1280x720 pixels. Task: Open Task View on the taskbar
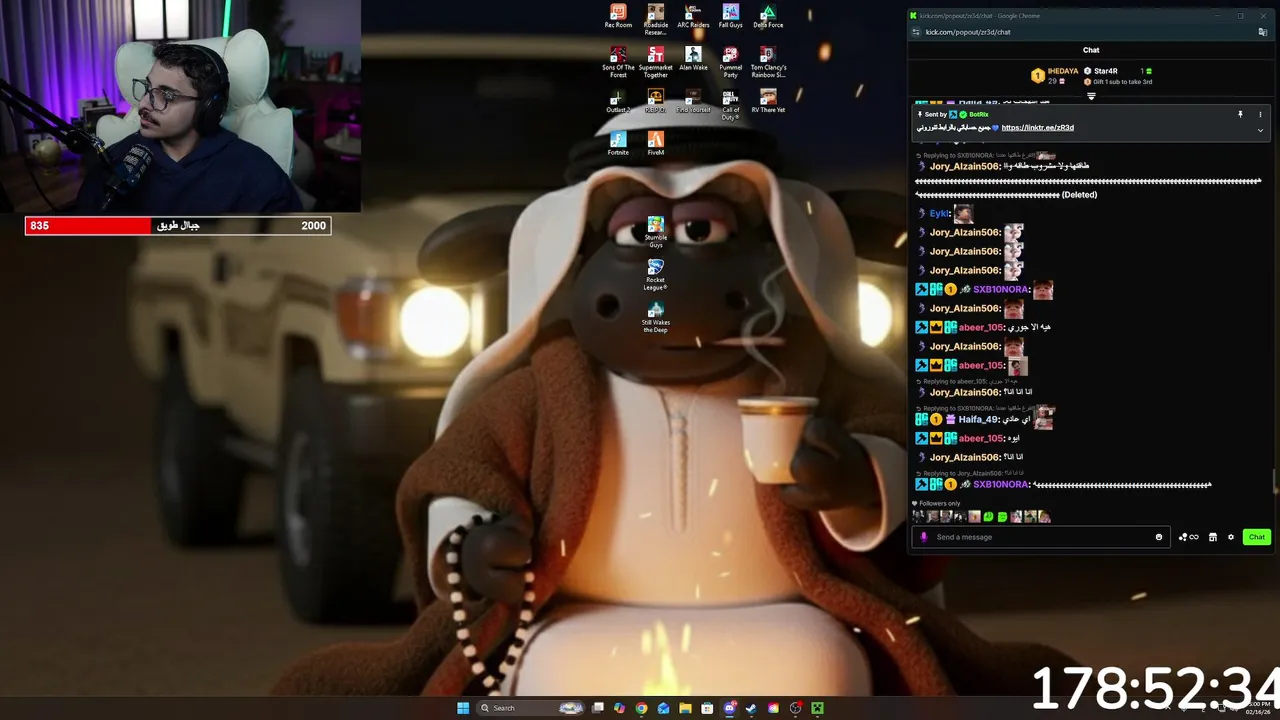598,708
